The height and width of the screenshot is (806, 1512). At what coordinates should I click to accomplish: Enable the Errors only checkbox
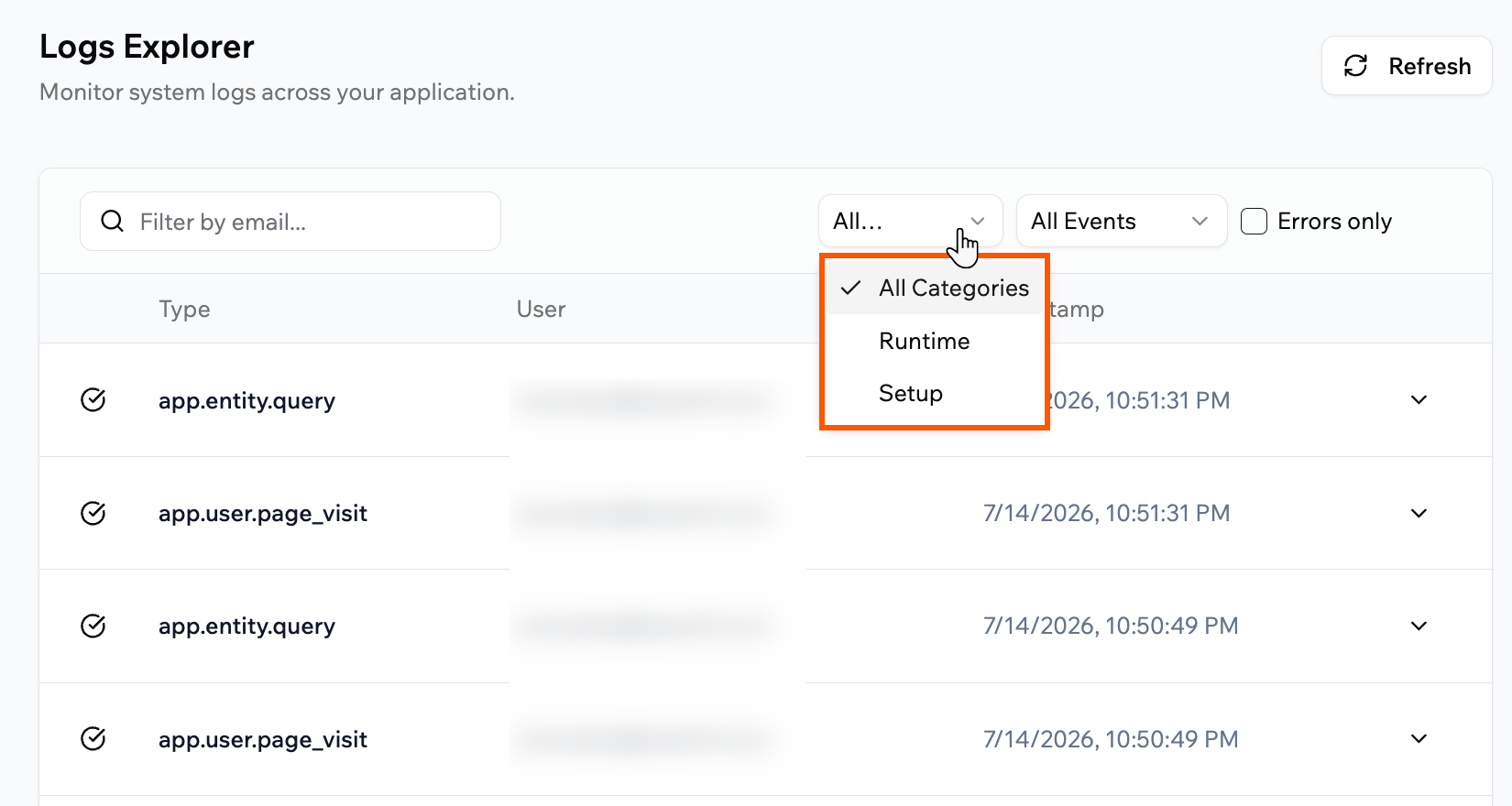(1254, 221)
